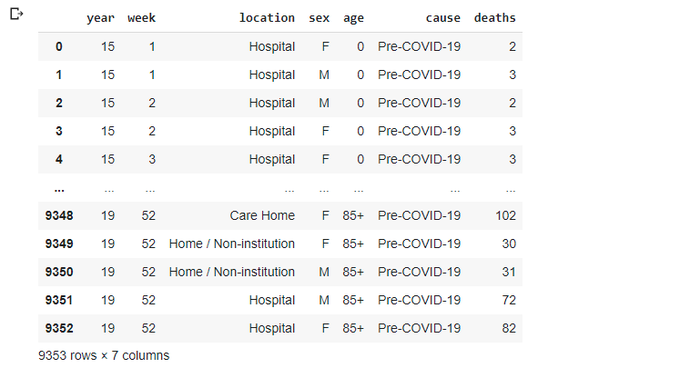Click Home / Non-institution in row 9349
Viewport: 680px width, 378px height.
(x=232, y=244)
